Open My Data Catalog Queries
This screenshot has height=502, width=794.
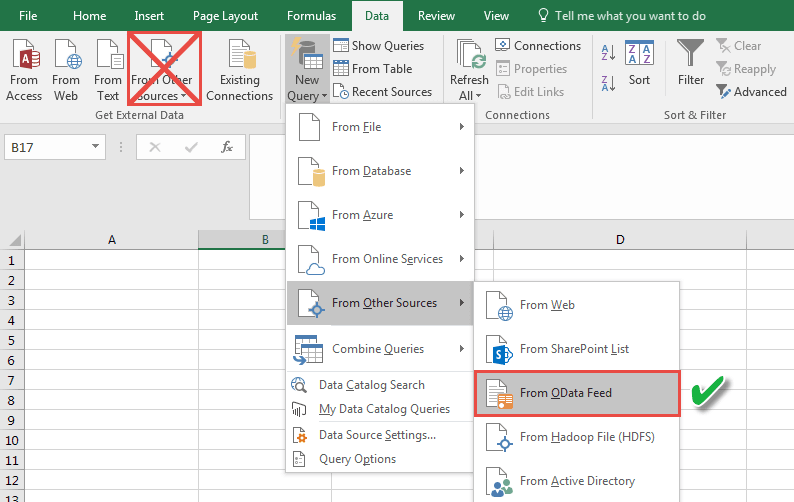tap(380, 409)
